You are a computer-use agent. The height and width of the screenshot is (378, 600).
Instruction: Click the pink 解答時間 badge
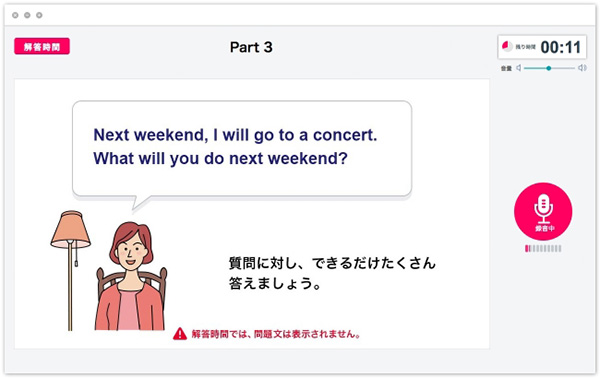[x=42, y=46]
